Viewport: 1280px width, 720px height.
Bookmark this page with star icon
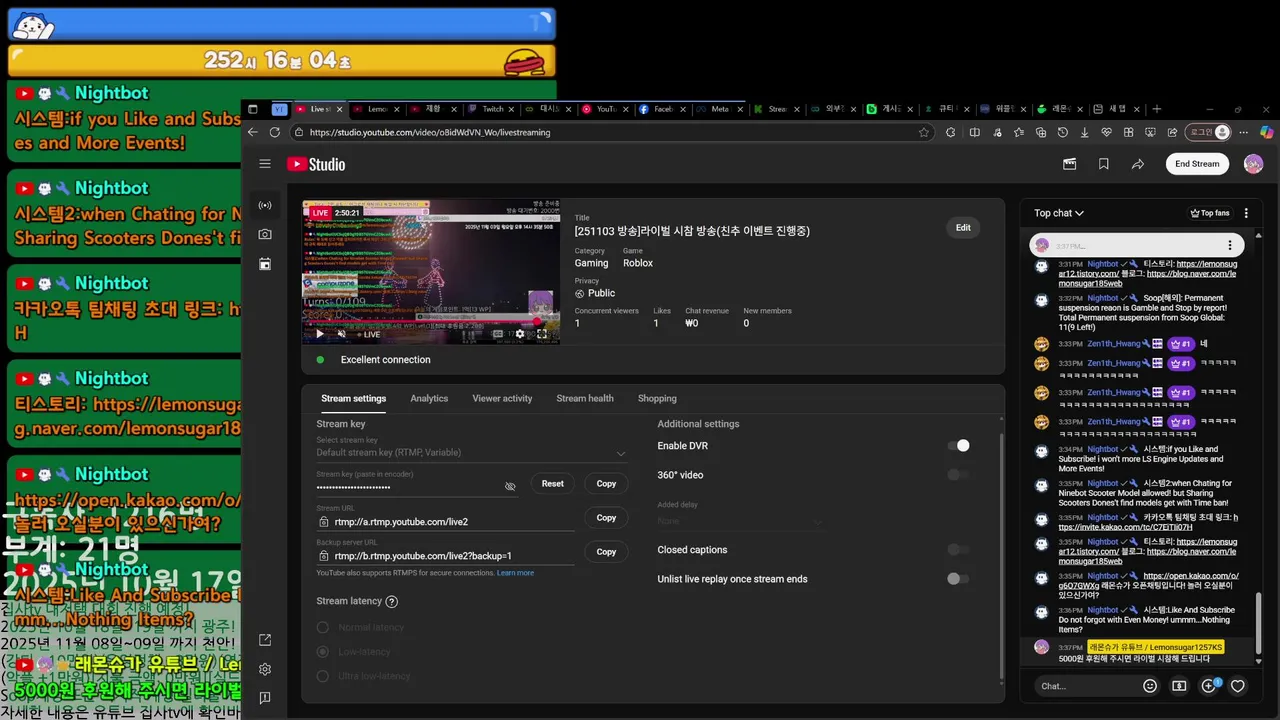(924, 132)
